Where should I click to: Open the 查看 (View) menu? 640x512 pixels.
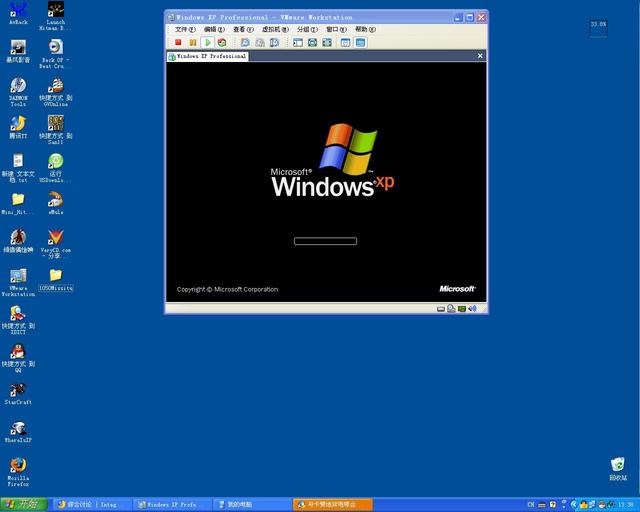243,29
